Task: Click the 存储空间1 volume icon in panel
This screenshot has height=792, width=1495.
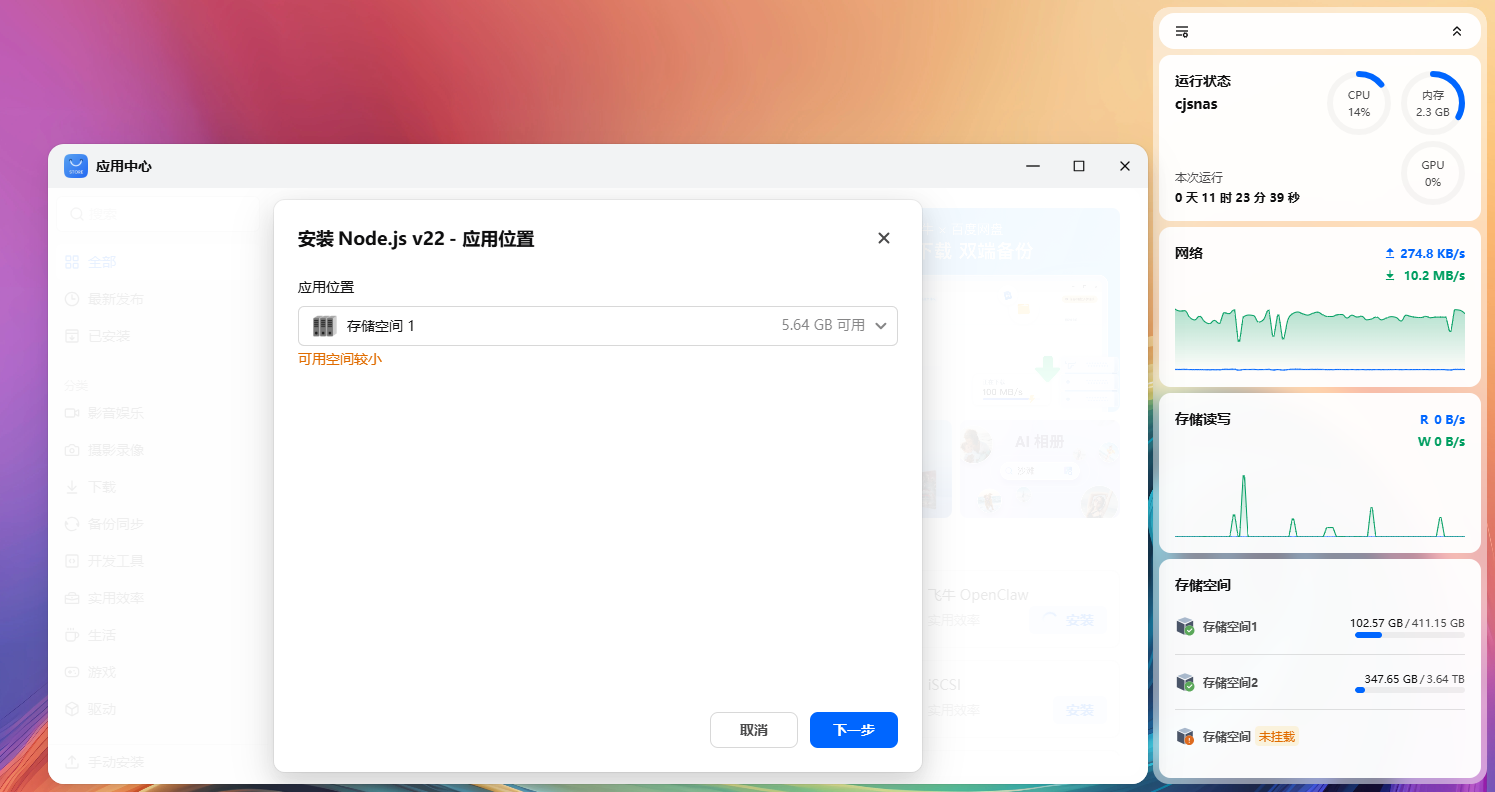Action: tap(1185, 627)
